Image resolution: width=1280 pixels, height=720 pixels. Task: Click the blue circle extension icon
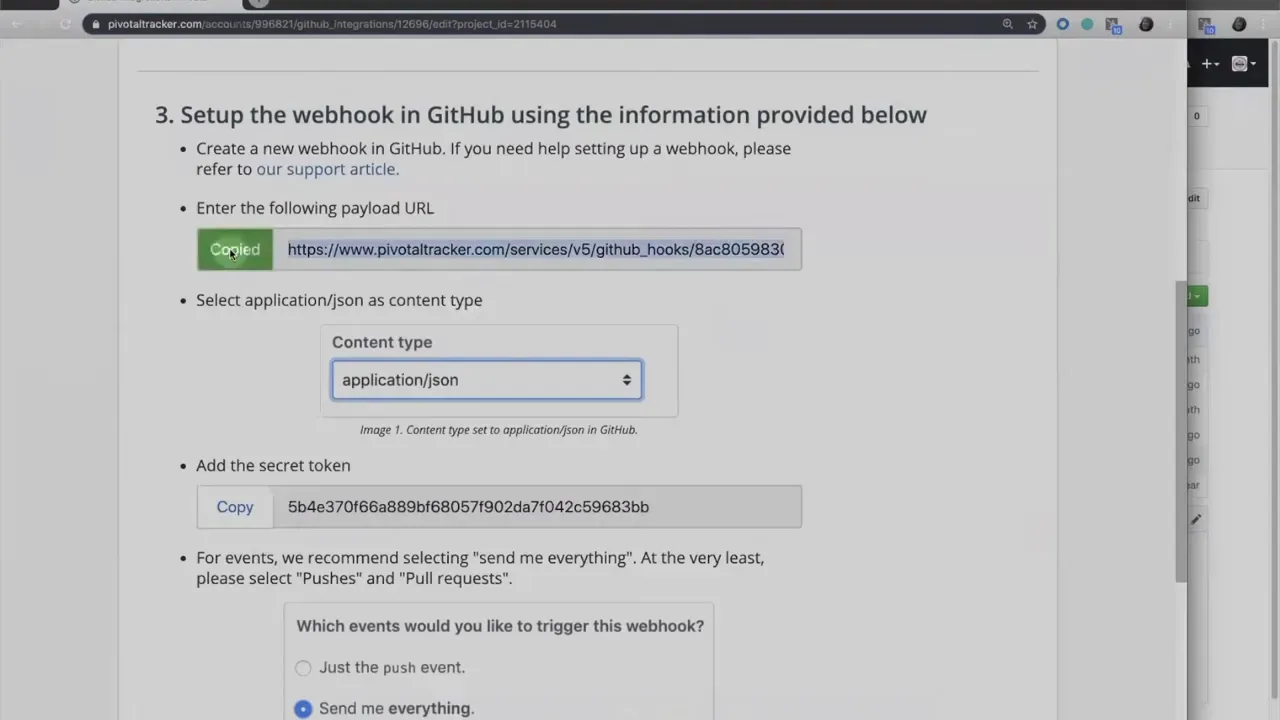1063,24
